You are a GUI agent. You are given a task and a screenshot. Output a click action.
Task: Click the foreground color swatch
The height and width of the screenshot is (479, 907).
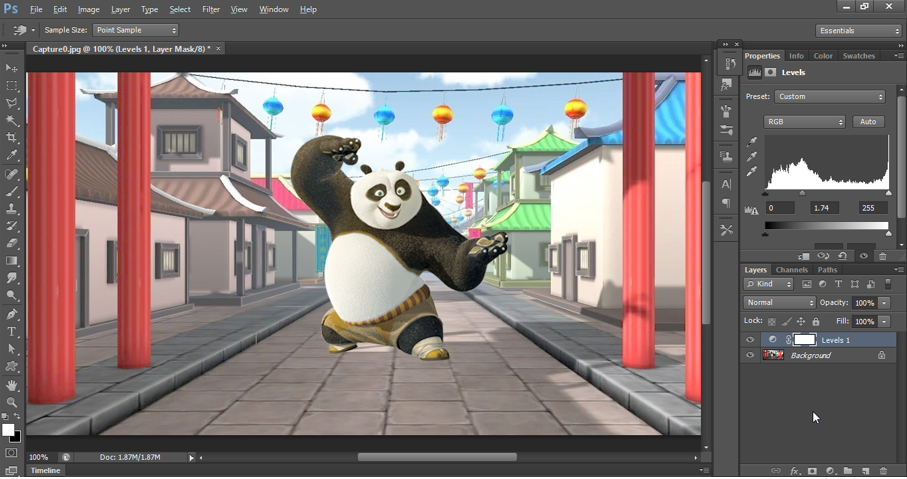(x=8, y=430)
